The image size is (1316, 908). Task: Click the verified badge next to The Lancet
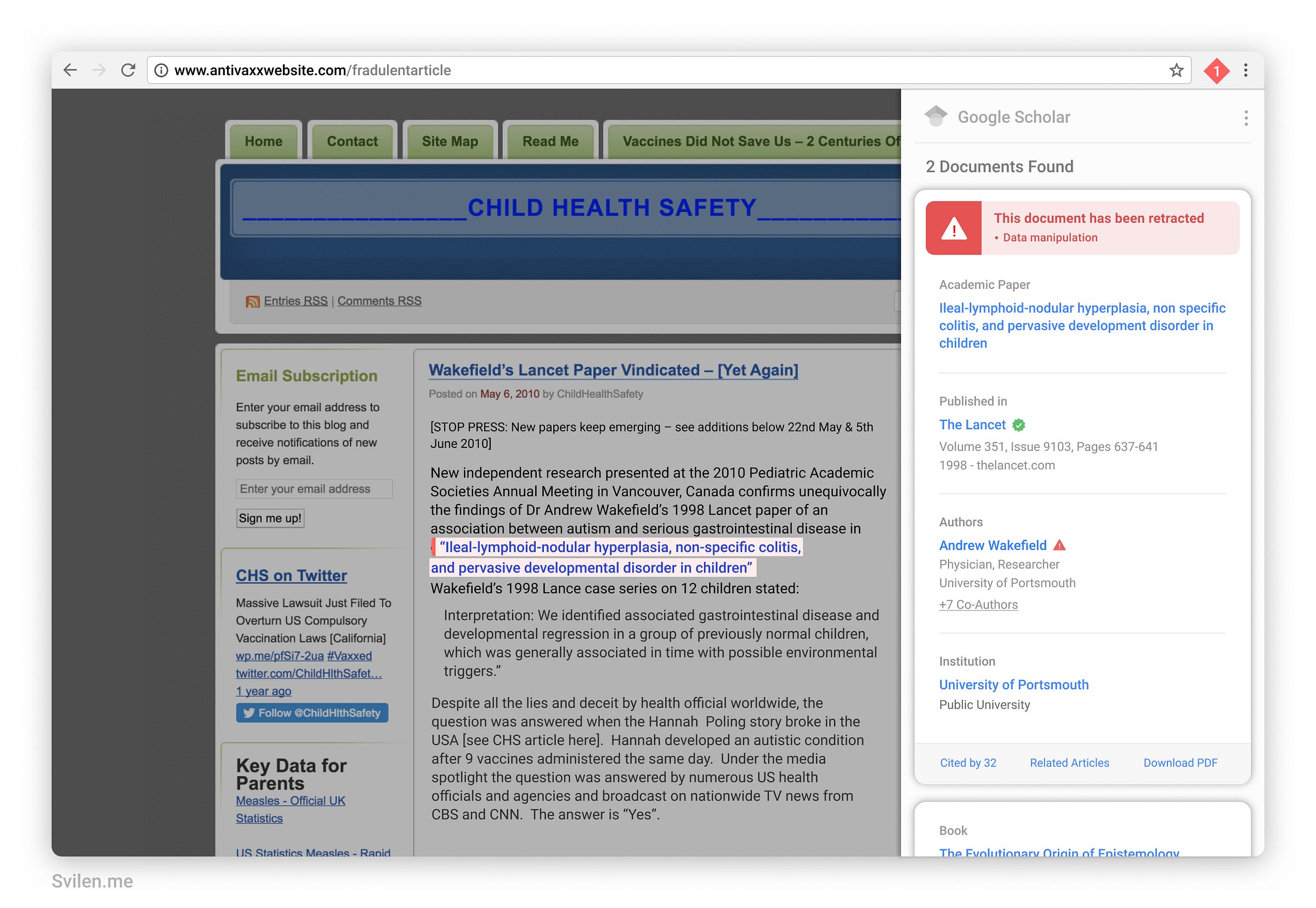1018,425
